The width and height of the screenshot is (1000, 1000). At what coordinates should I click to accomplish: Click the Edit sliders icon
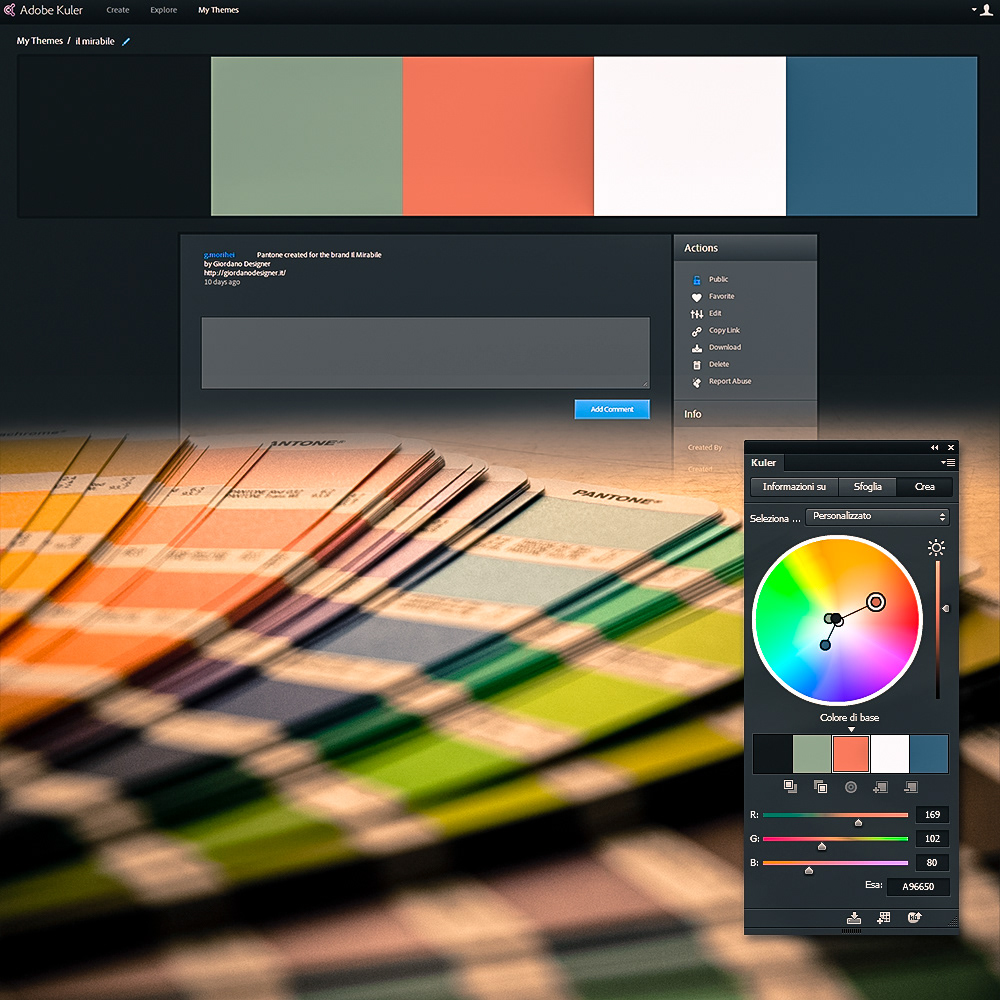coord(696,314)
